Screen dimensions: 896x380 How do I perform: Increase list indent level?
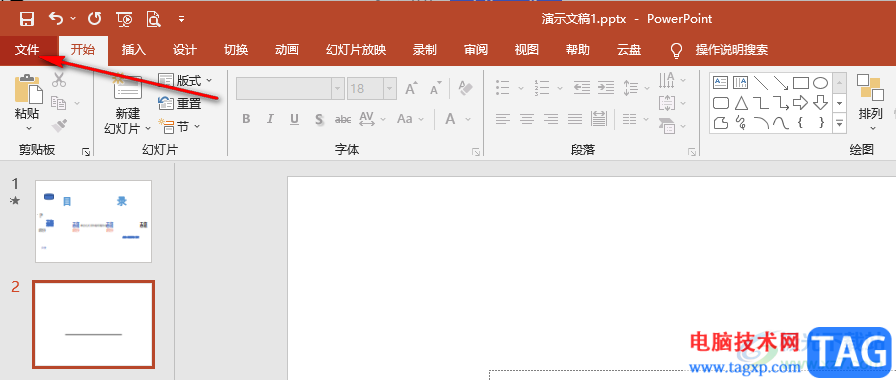pos(606,88)
